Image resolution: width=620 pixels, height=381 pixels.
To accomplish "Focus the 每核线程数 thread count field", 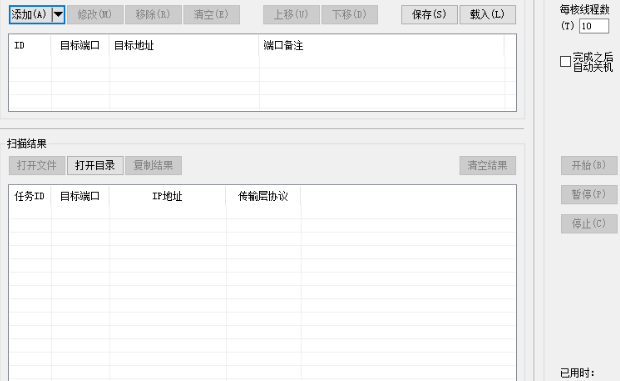I will point(594,26).
